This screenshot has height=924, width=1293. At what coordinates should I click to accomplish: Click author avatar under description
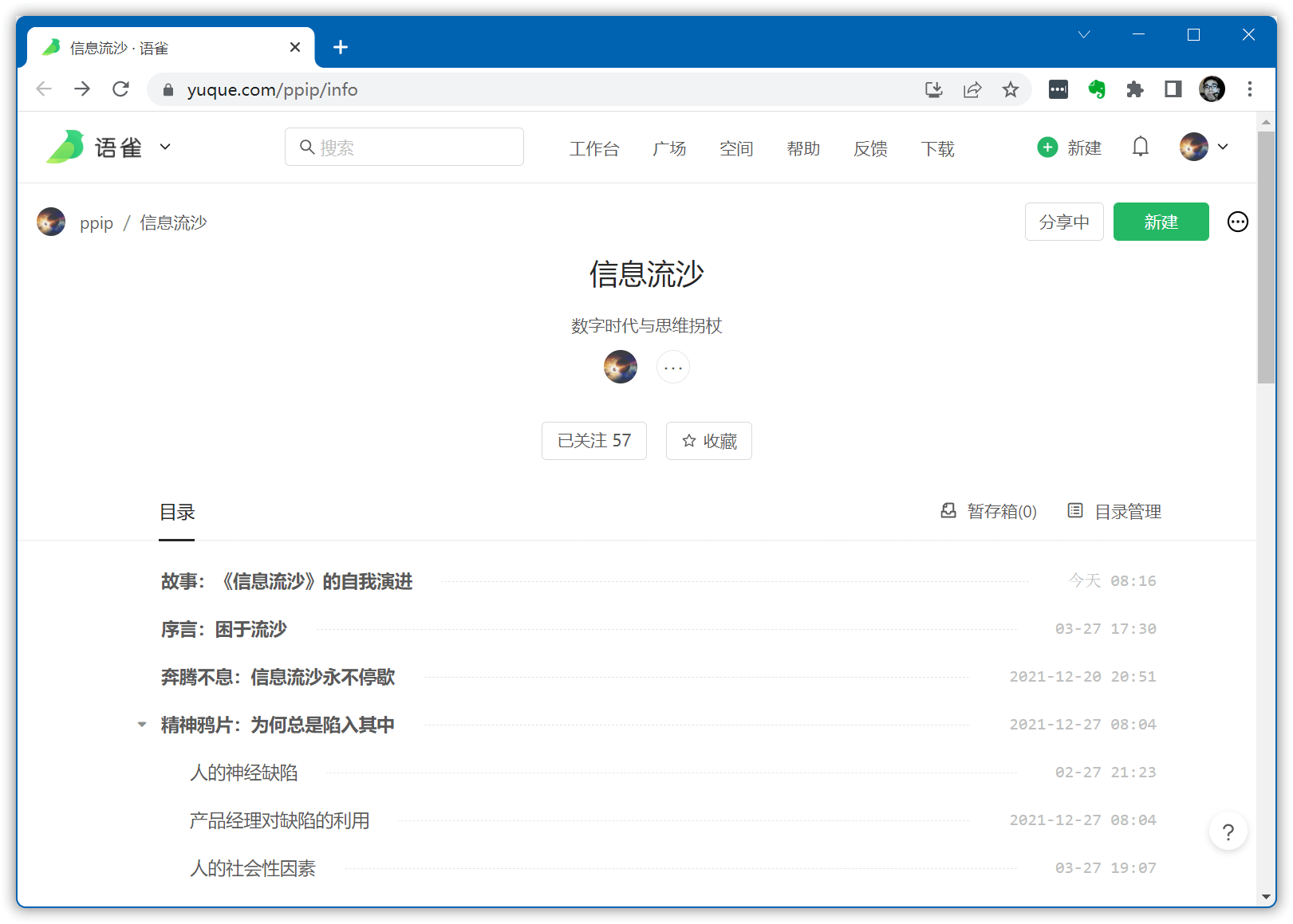[x=621, y=367]
